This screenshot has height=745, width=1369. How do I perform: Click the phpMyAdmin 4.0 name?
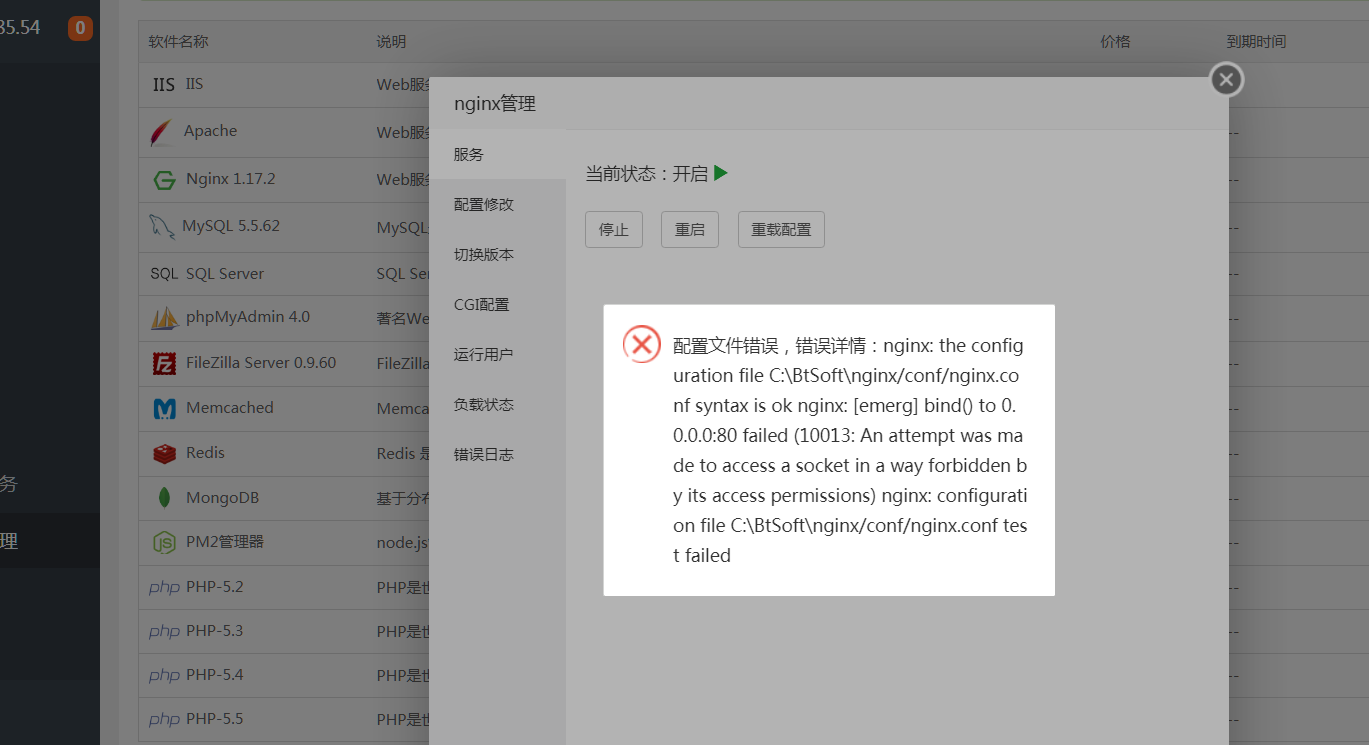tap(248, 317)
